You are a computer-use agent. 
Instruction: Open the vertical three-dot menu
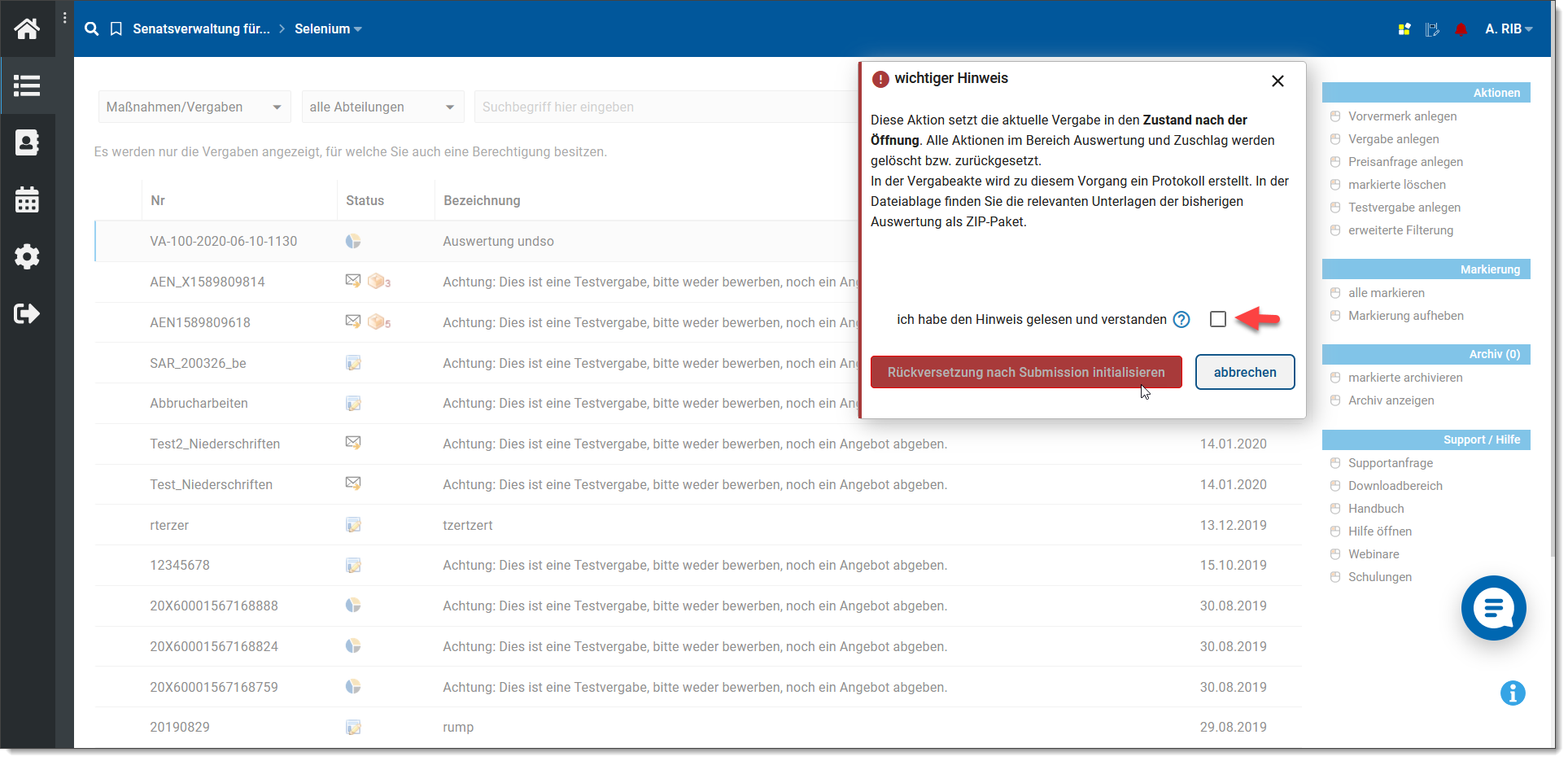[64, 18]
